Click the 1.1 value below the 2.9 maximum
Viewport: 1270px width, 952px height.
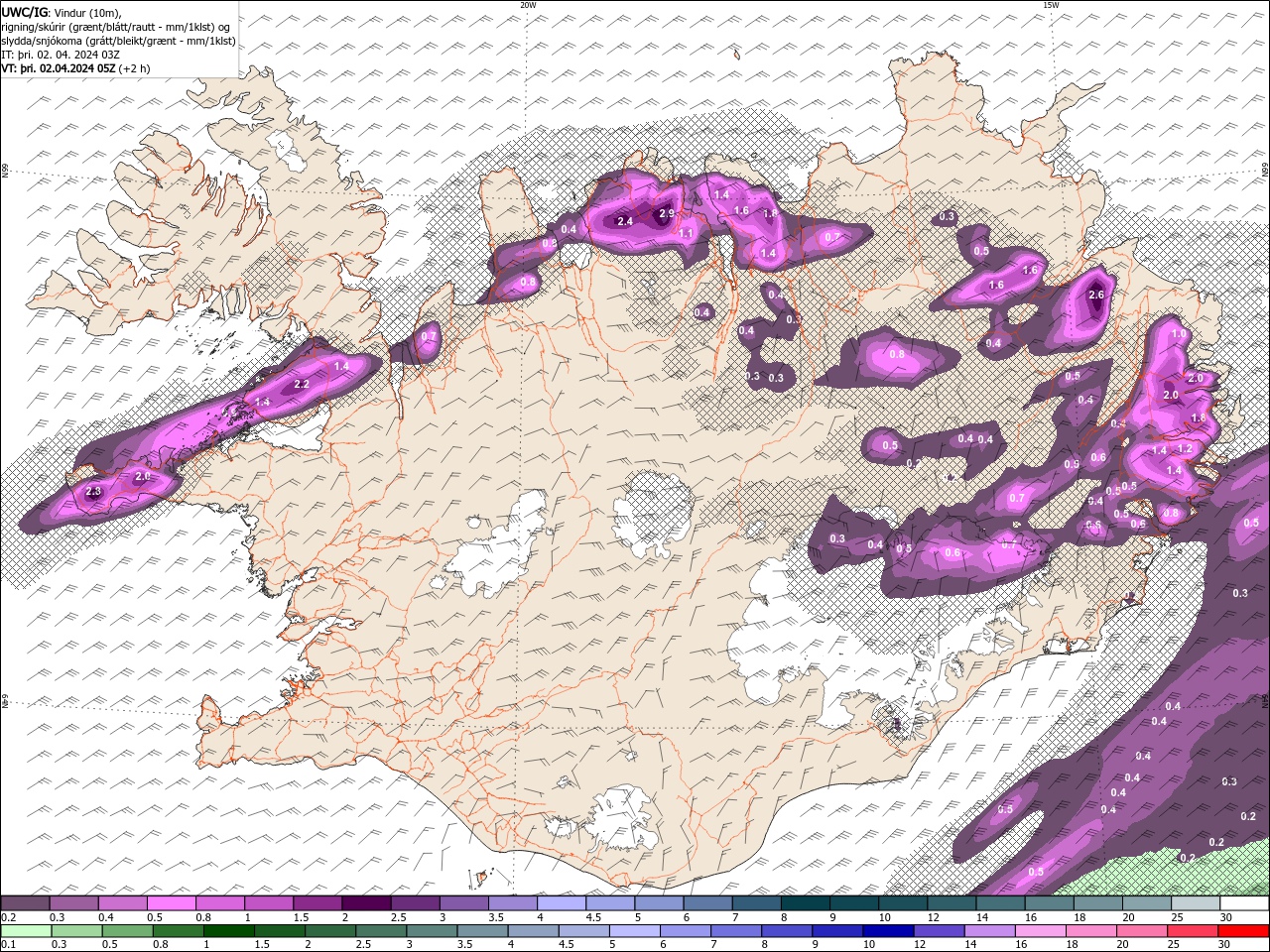[686, 233]
